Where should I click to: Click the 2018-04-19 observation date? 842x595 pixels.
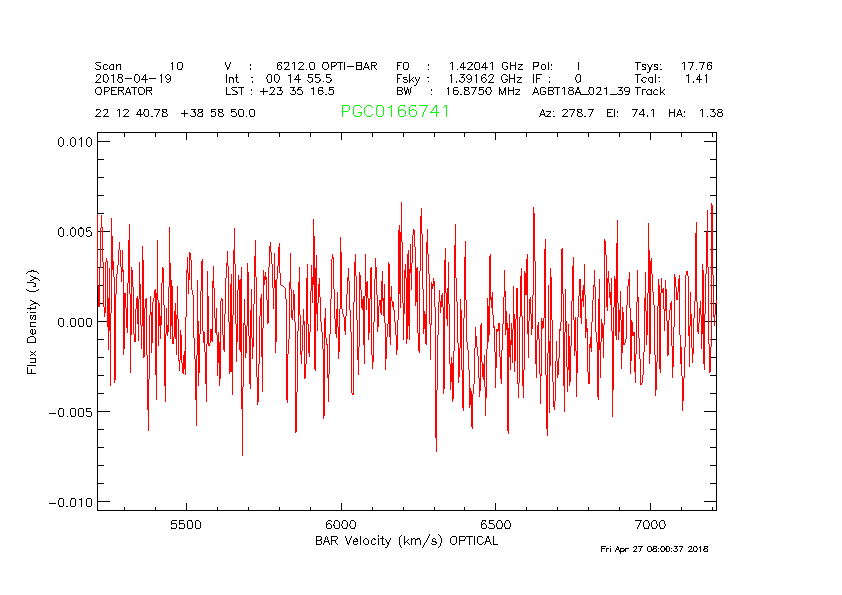133,78
